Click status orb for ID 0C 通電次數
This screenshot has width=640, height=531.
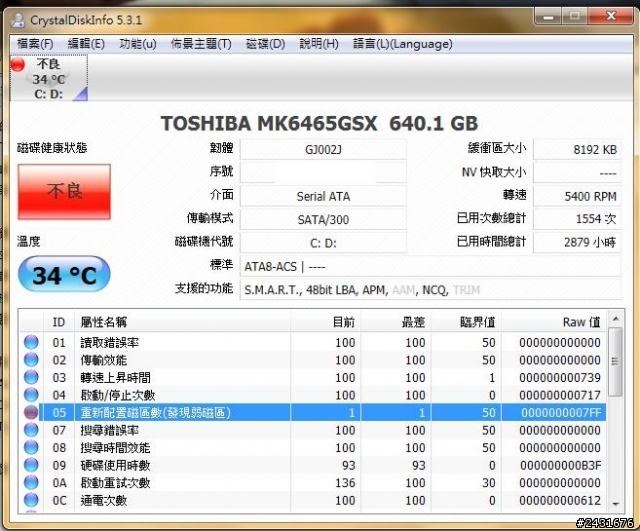tap(31, 500)
